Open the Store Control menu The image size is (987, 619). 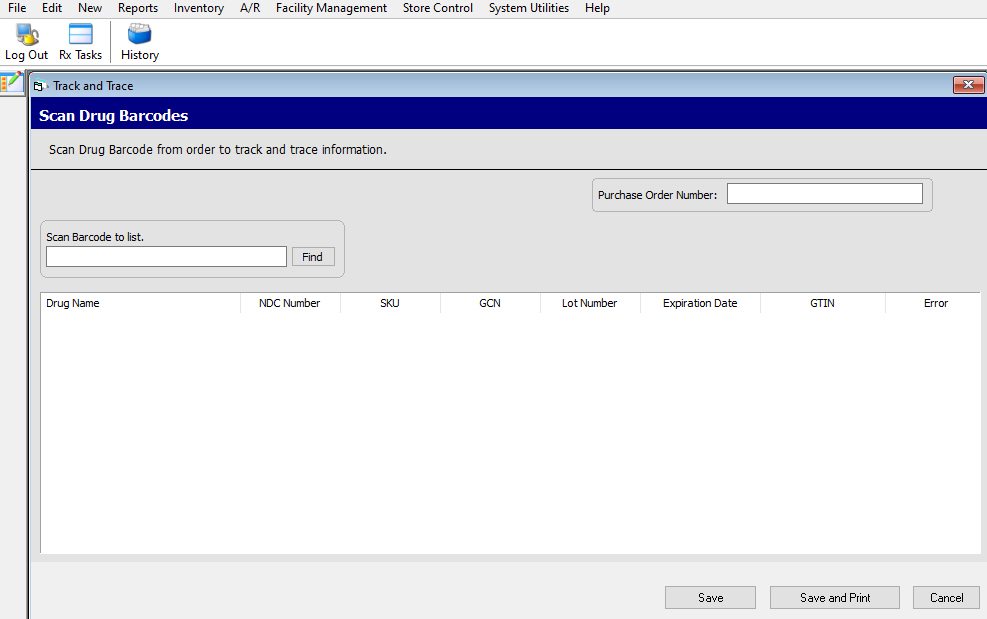click(438, 8)
